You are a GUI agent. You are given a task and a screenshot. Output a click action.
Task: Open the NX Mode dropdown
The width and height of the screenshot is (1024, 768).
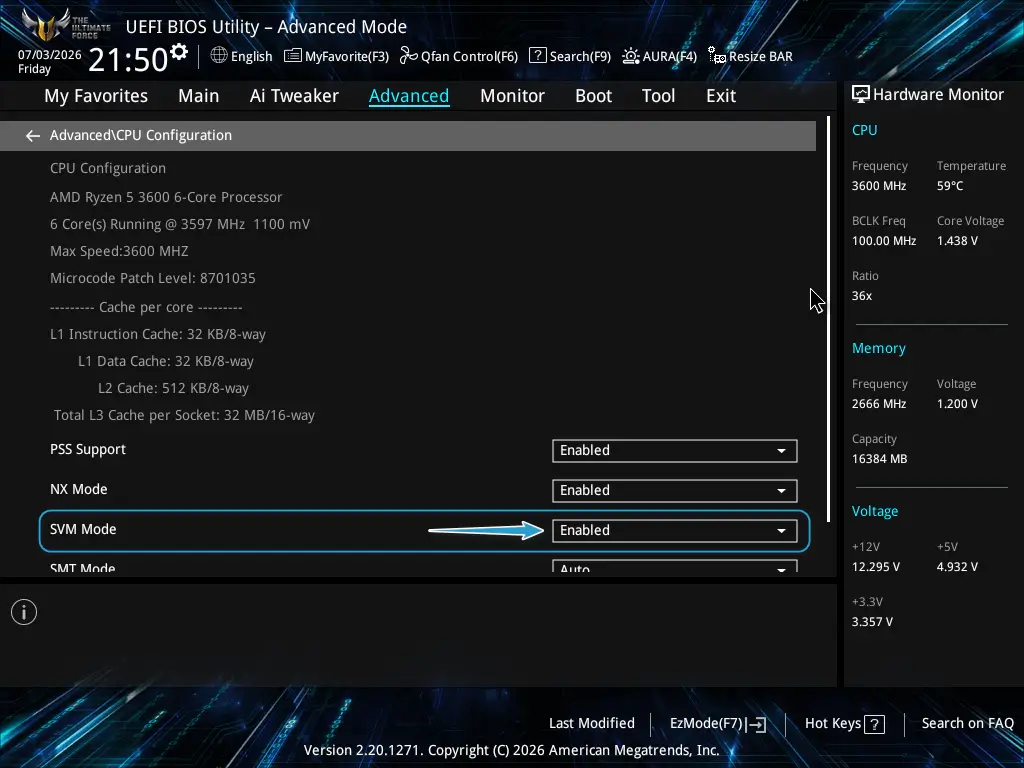coord(675,490)
